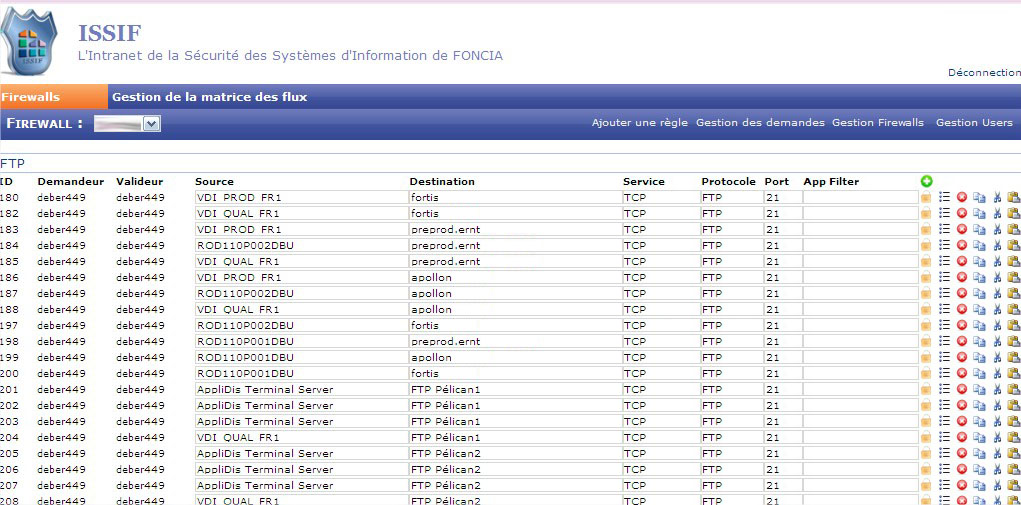The image size is (1021, 505).
Task: Delete rule 184 with the red icon
Action: pyautogui.click(x=962, y=246)
